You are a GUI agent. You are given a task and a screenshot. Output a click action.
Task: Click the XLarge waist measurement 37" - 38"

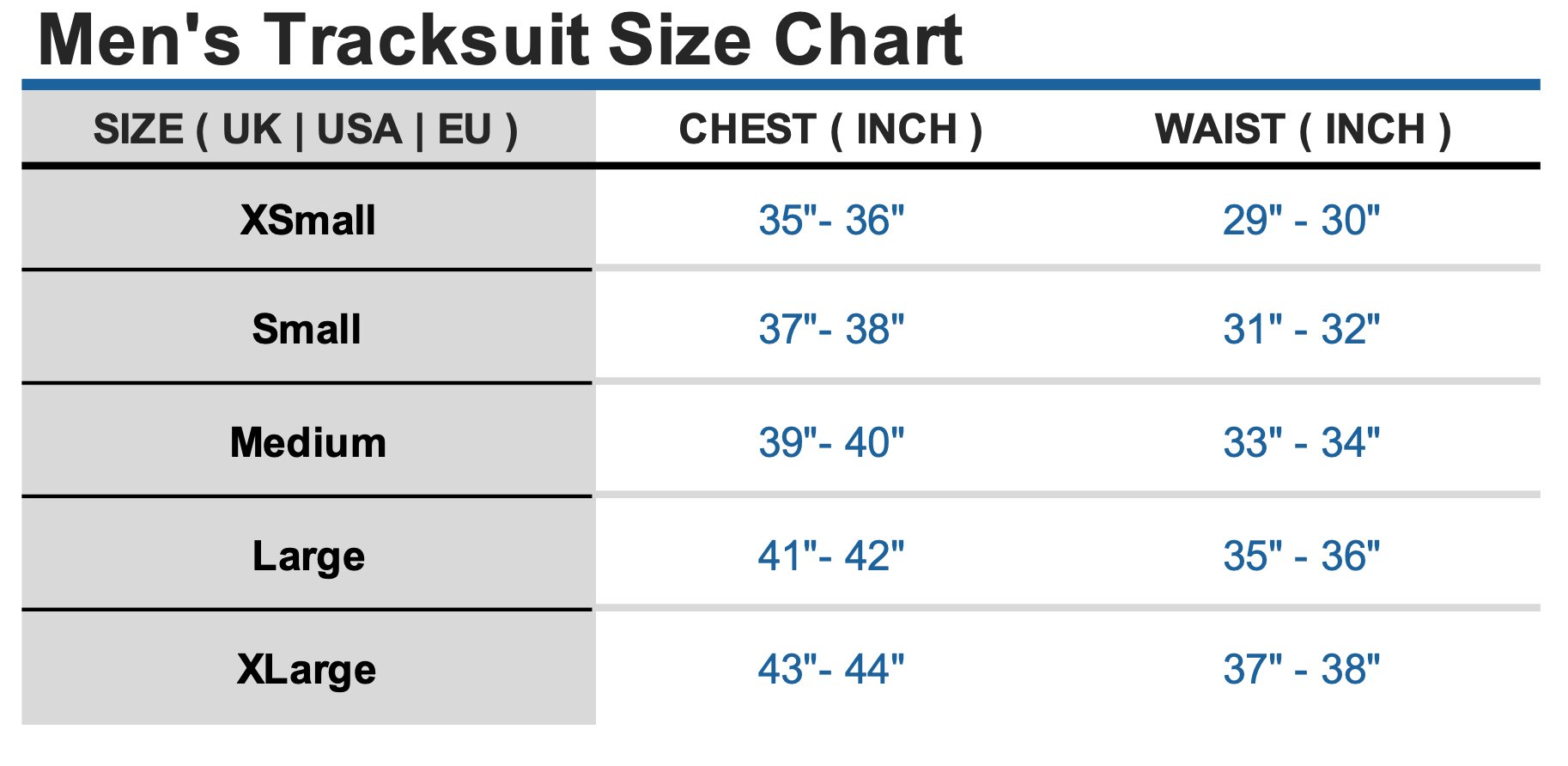[1301, 670]
